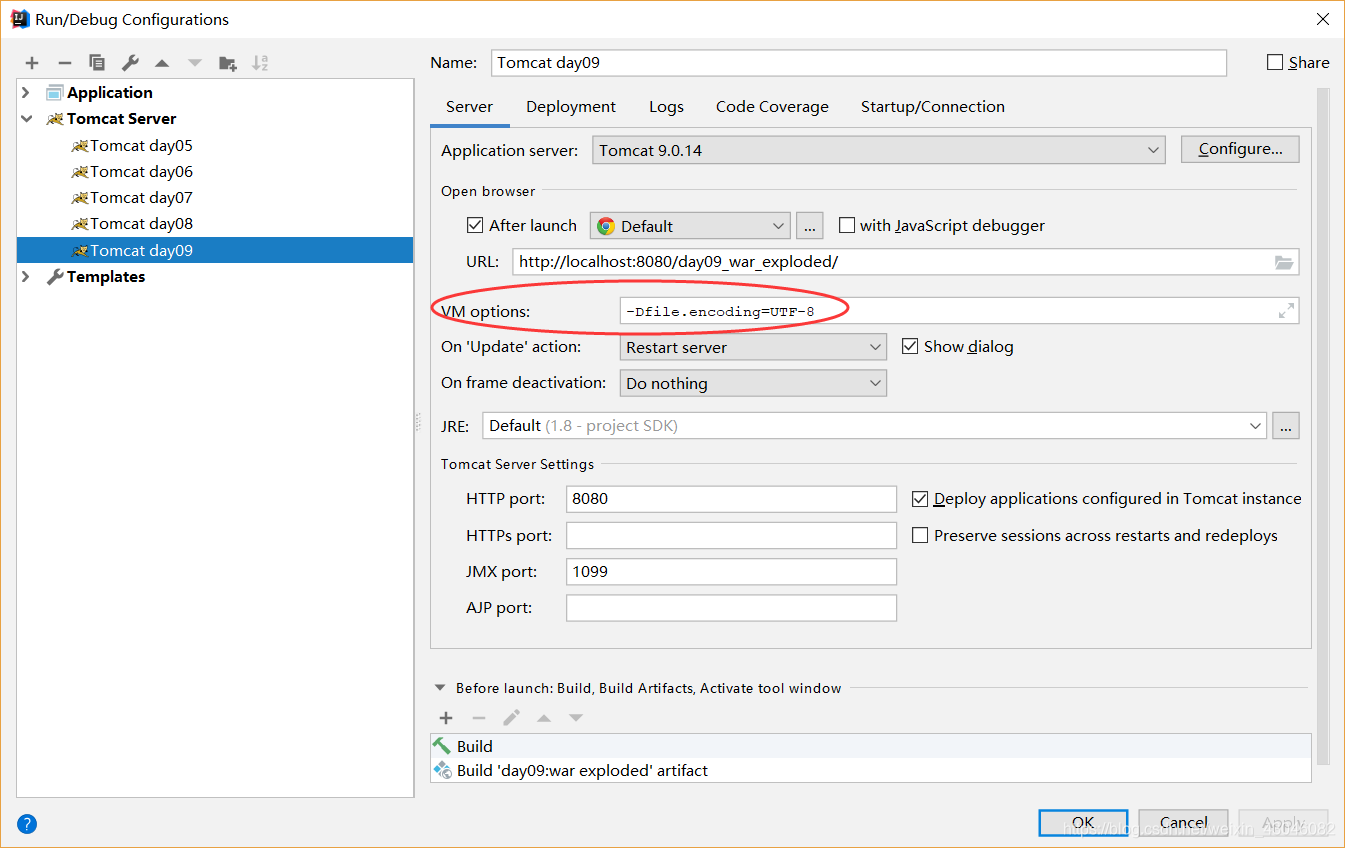This screenshot has height=848, width=1345.
Task: Enable with JavaScript debugger
Action: [x=847, y=225]
